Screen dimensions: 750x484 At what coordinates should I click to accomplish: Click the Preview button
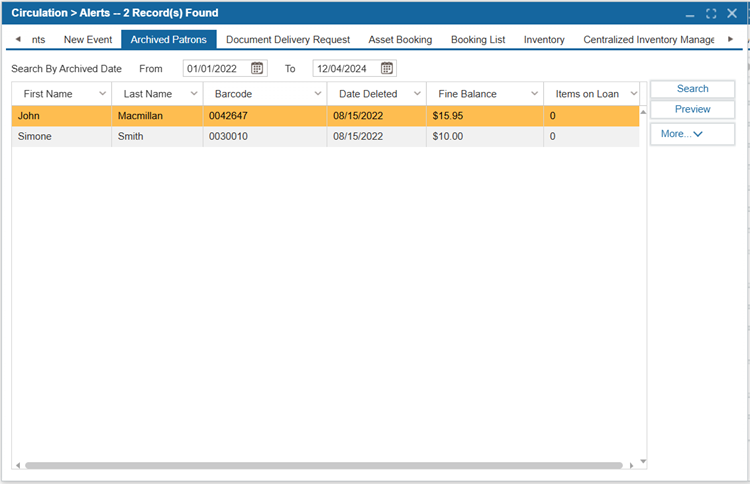[692, 109]
